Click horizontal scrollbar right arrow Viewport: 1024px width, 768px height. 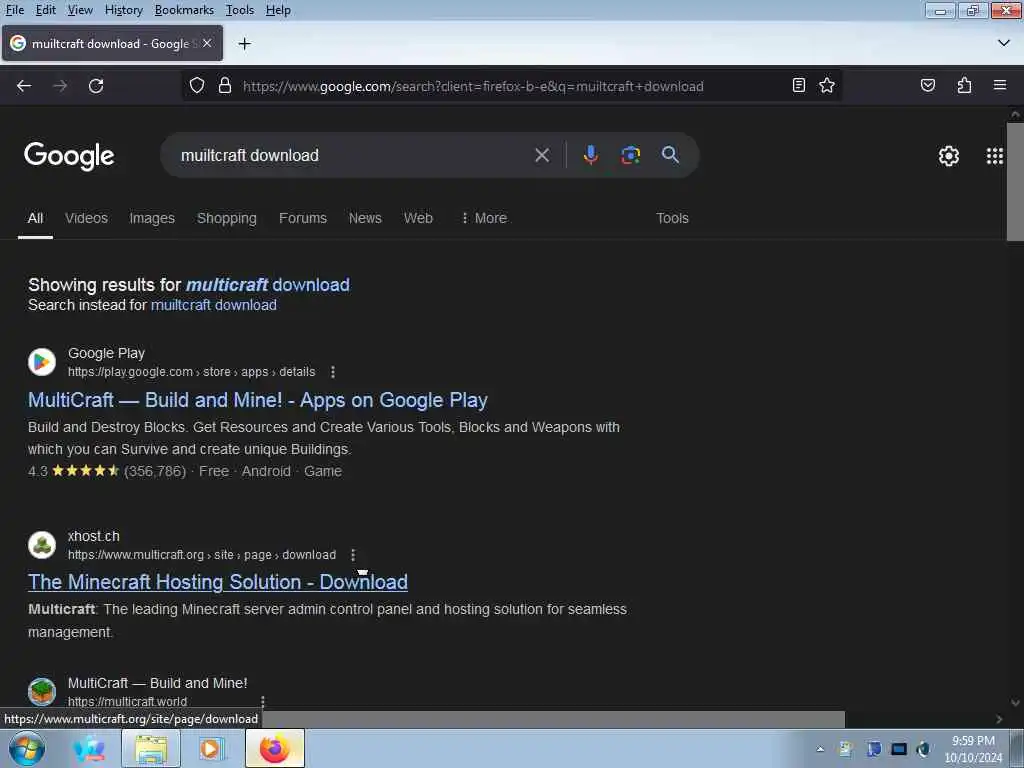[999, 719]
